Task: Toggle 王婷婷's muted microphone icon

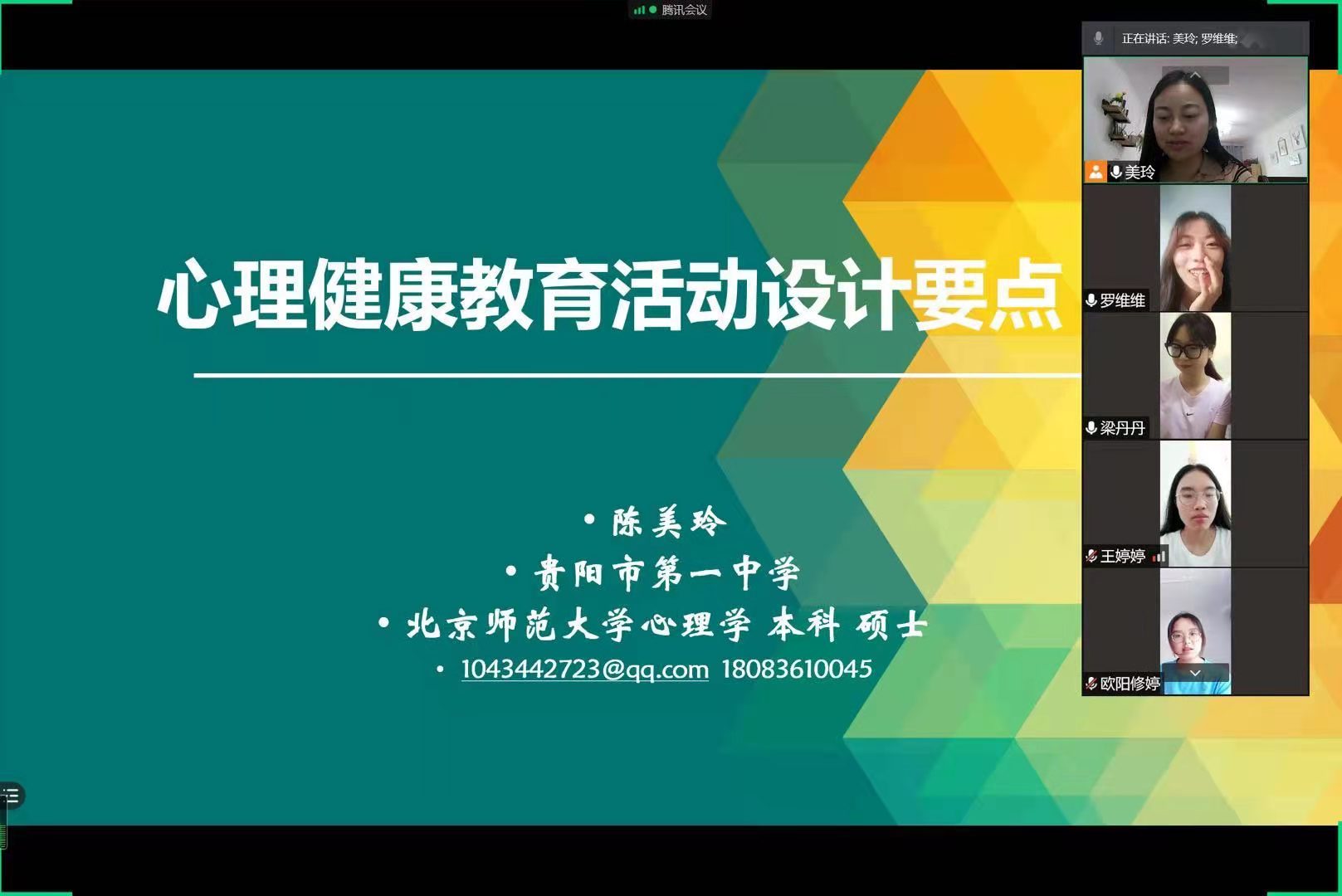Action: 1091,557
